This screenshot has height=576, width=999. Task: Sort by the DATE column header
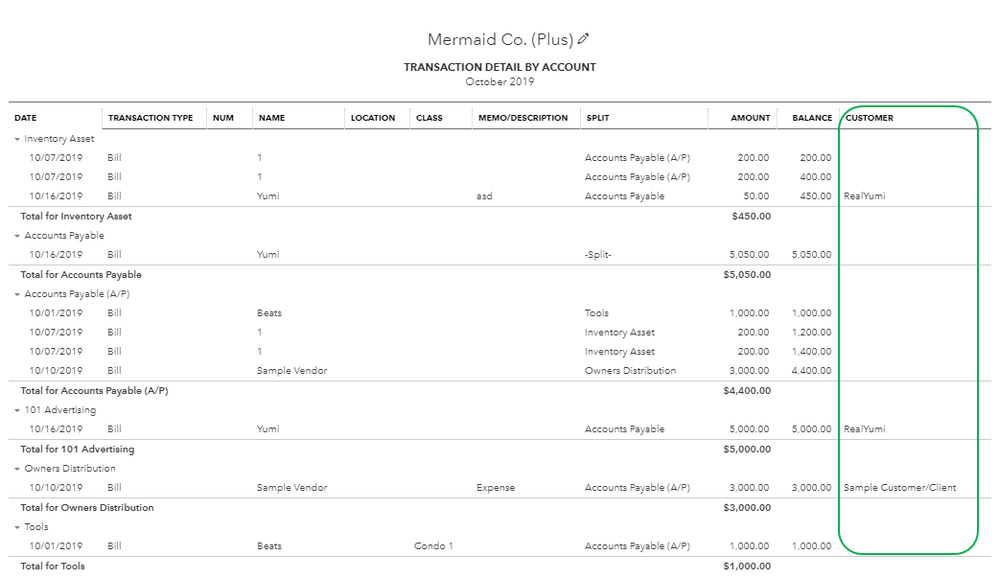pos(26,118)
